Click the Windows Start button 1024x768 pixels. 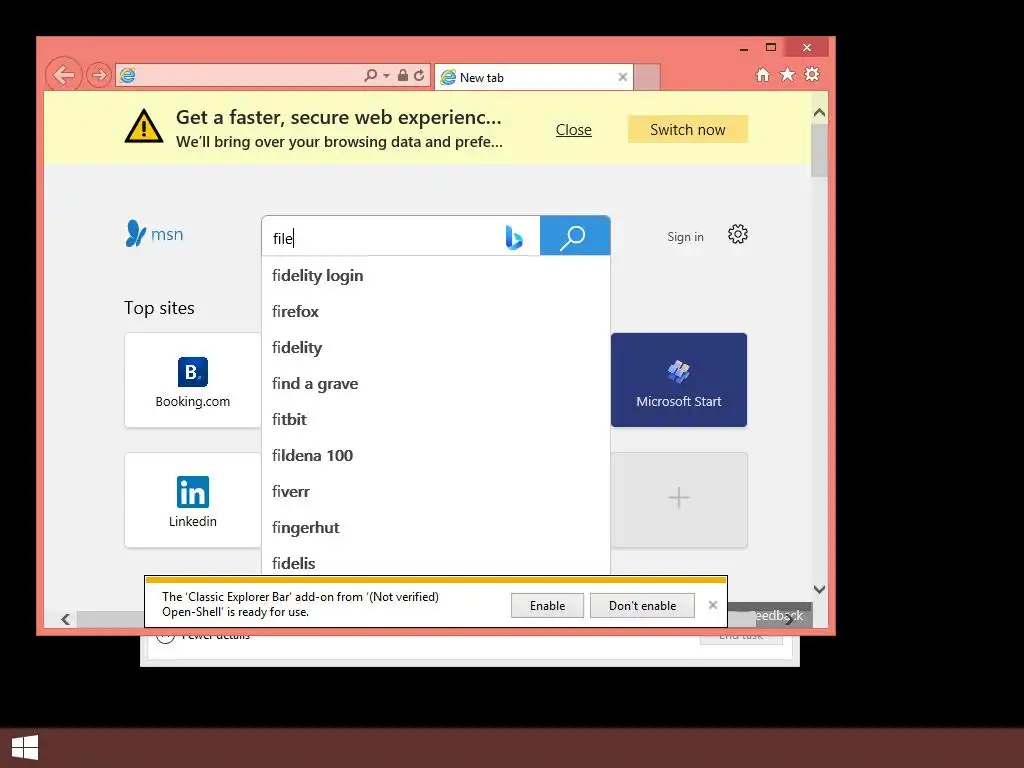click(25, 748)
